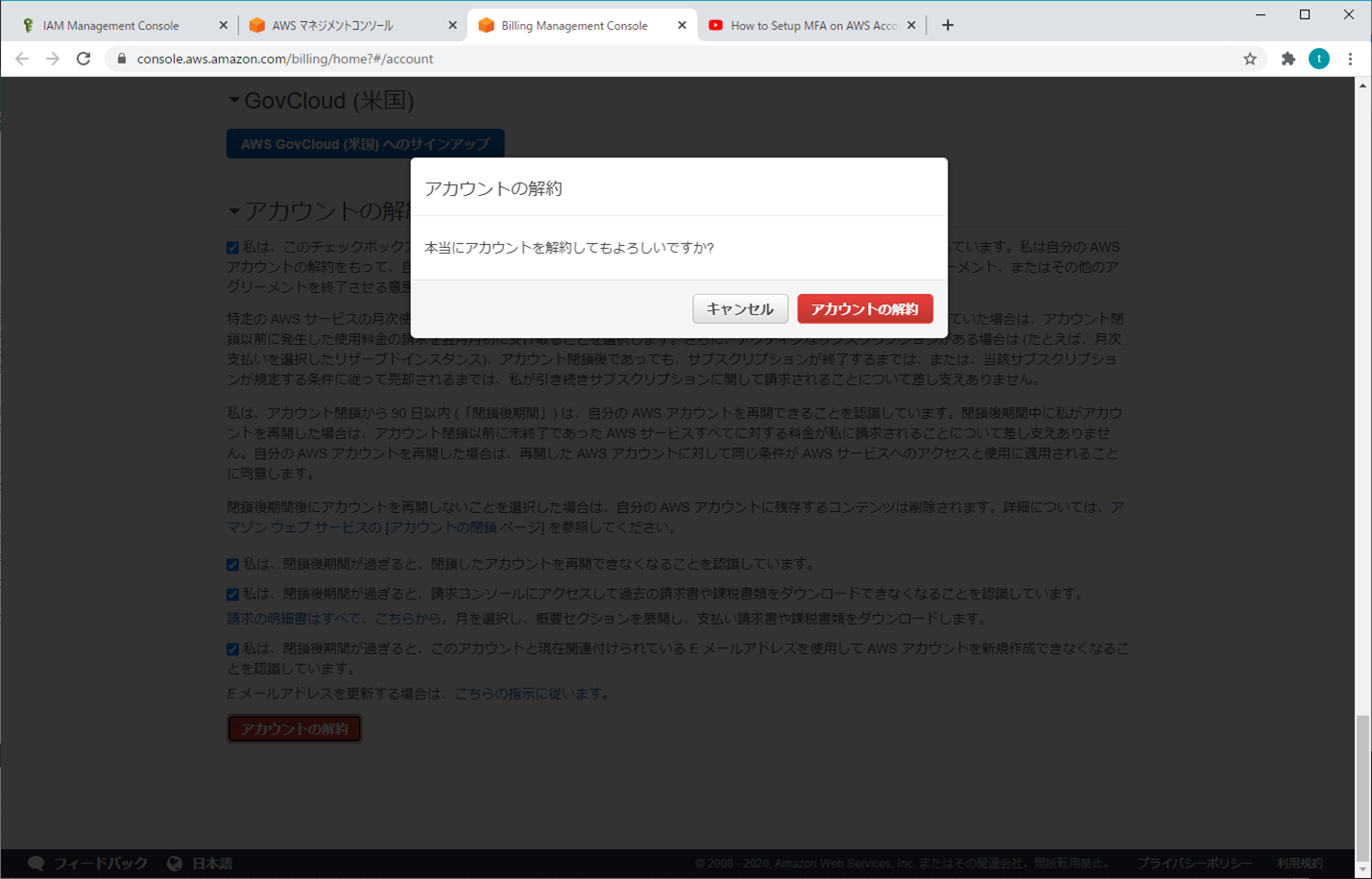Click the feedback speech bubble icon
The height and width of the screenshot is (879, 1372).
[36, 863]
